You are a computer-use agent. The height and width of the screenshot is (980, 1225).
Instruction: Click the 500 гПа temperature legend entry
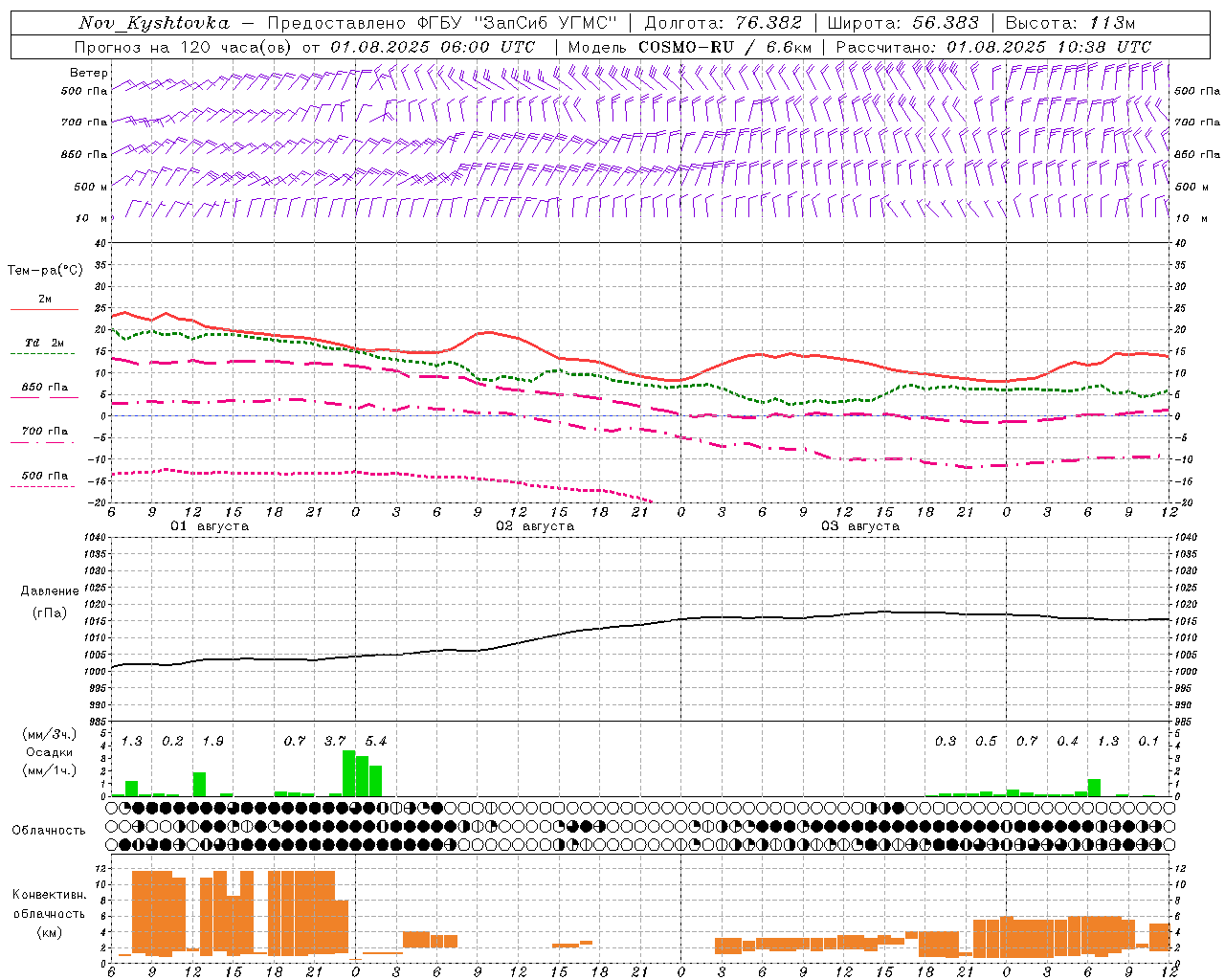44,476
